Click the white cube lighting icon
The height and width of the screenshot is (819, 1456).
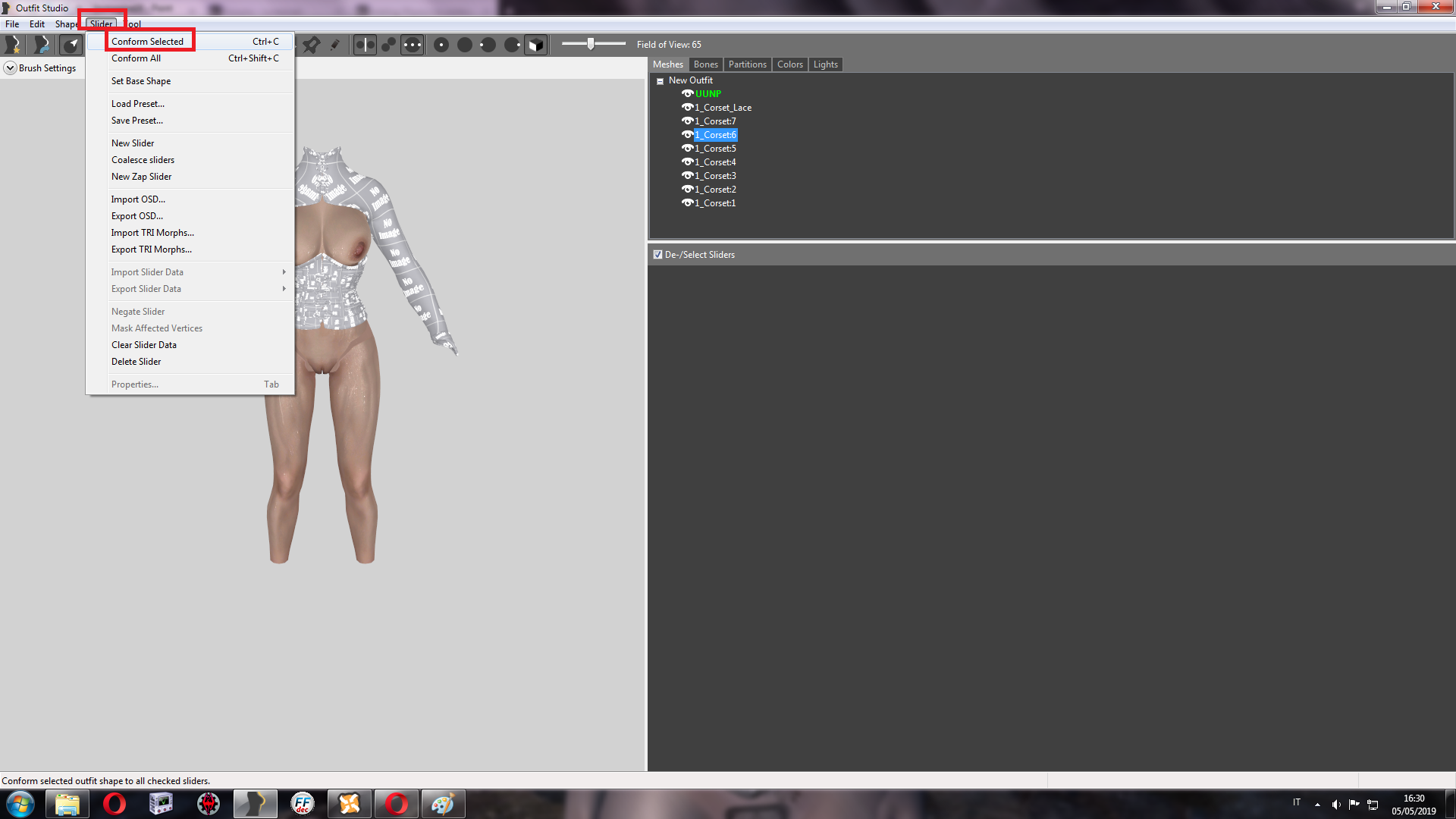pos(535,45)
